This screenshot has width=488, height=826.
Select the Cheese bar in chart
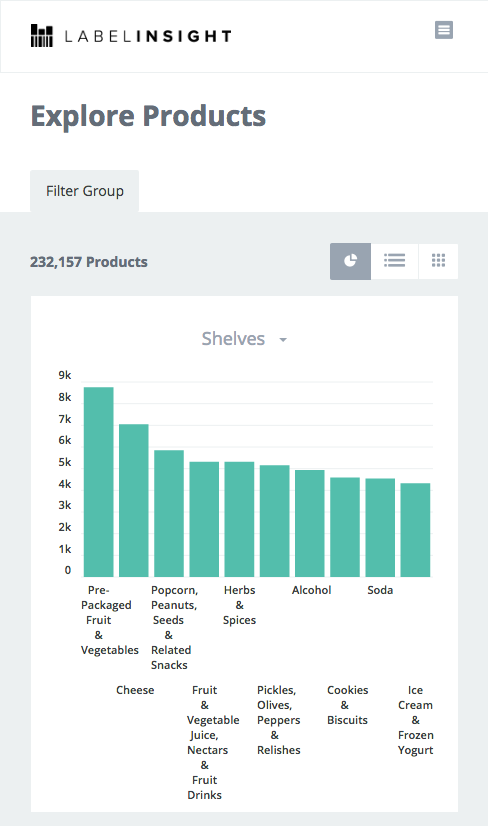tap(134, 500)
